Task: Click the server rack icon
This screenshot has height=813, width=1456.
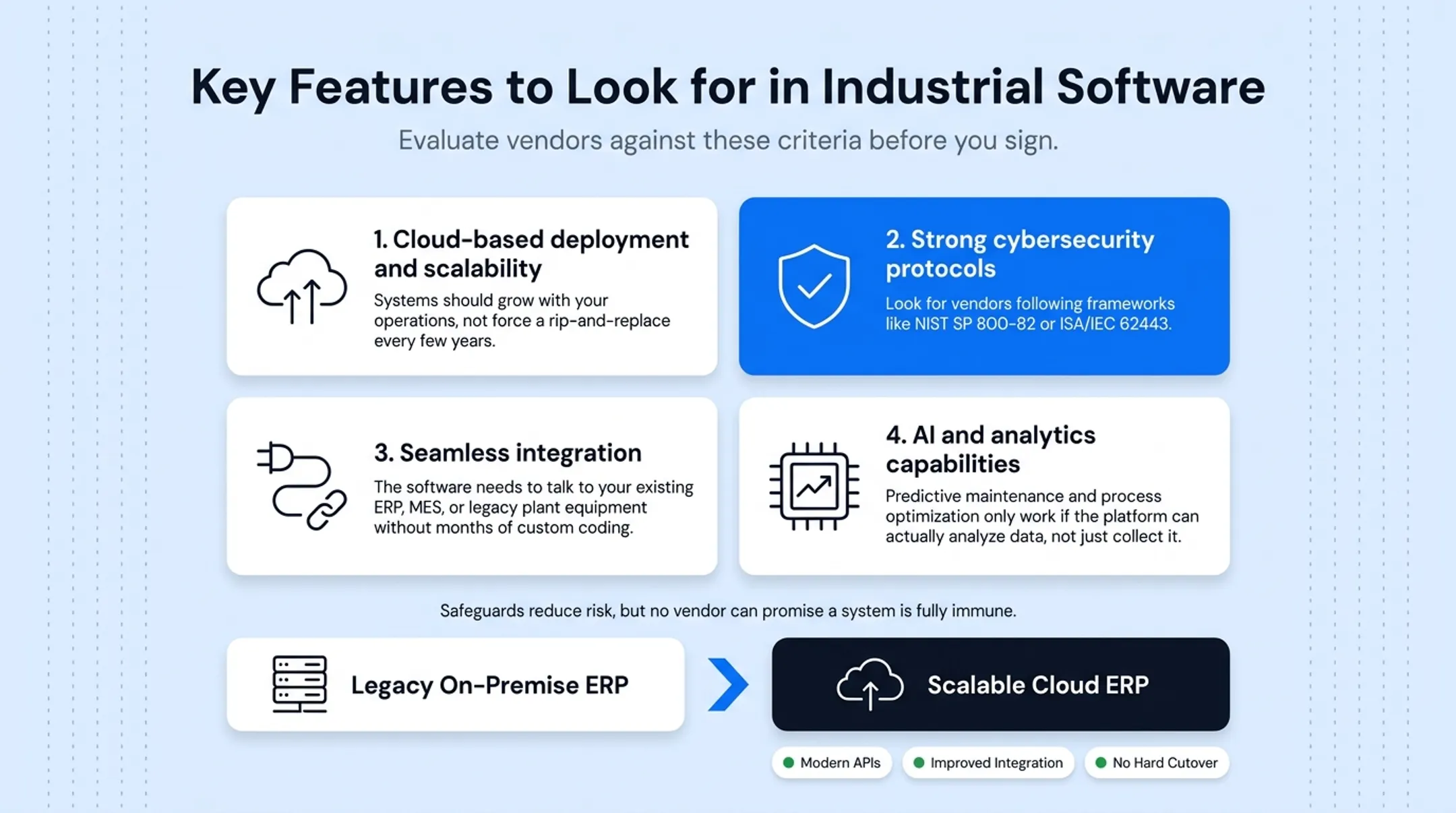Action: tap(300, 684)
